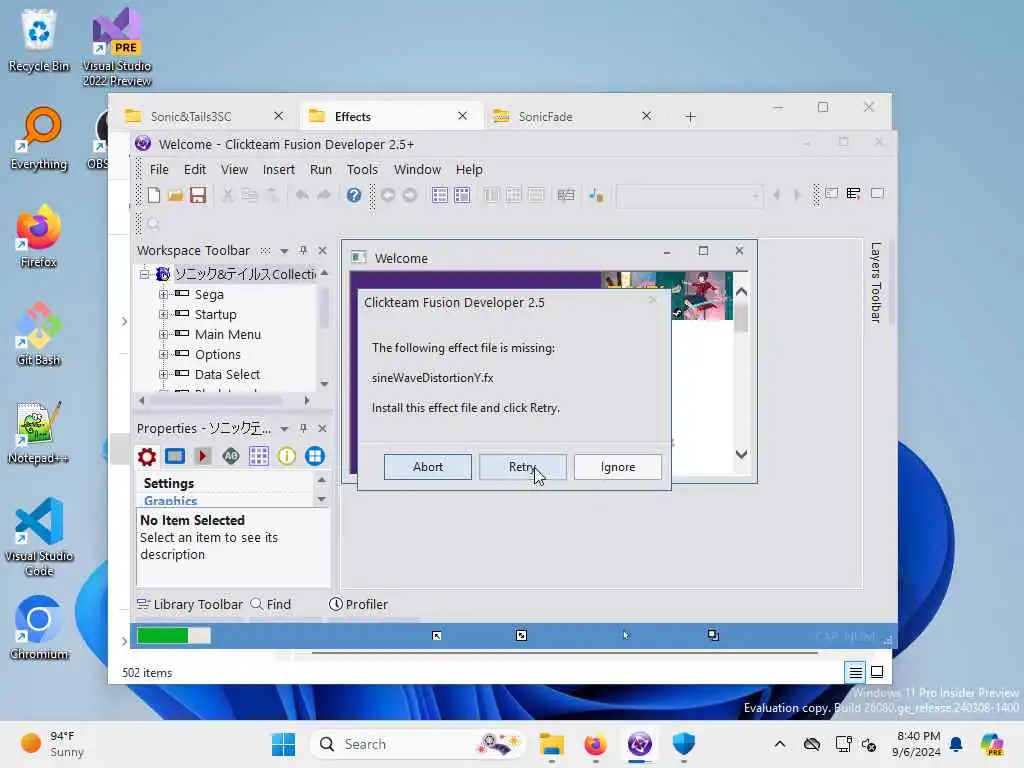Click the Data Elements music note icon

pyautogui.click(x=596, y=195)
